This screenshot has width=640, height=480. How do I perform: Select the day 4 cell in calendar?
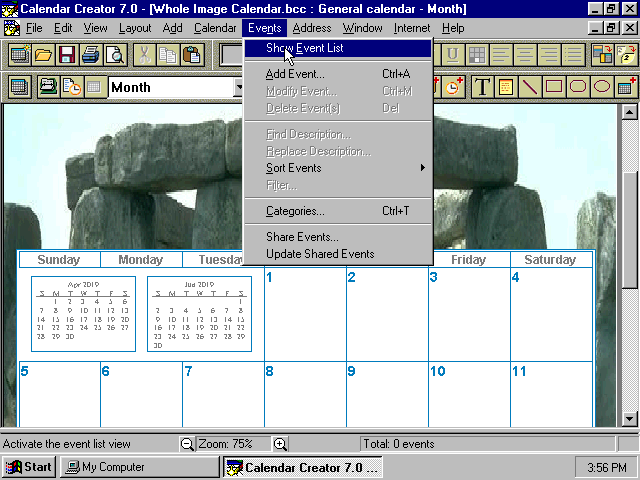click(x=551, y=314)
